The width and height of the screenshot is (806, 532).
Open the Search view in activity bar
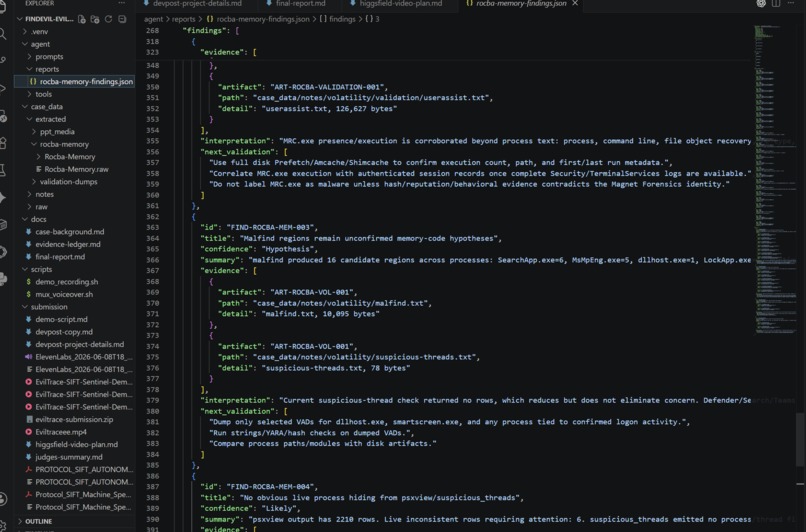click(4, 34)
